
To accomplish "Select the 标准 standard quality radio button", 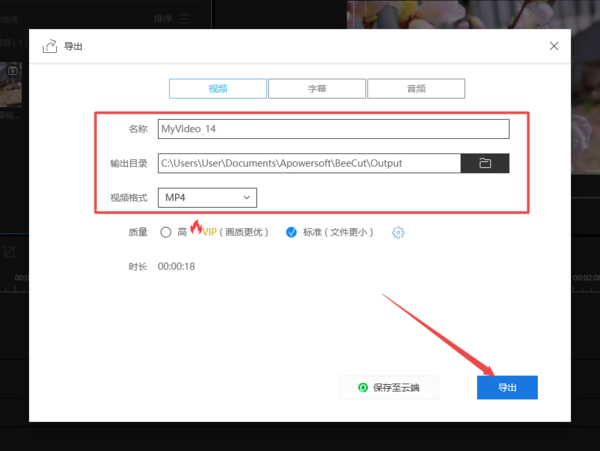I will (291, 232).
